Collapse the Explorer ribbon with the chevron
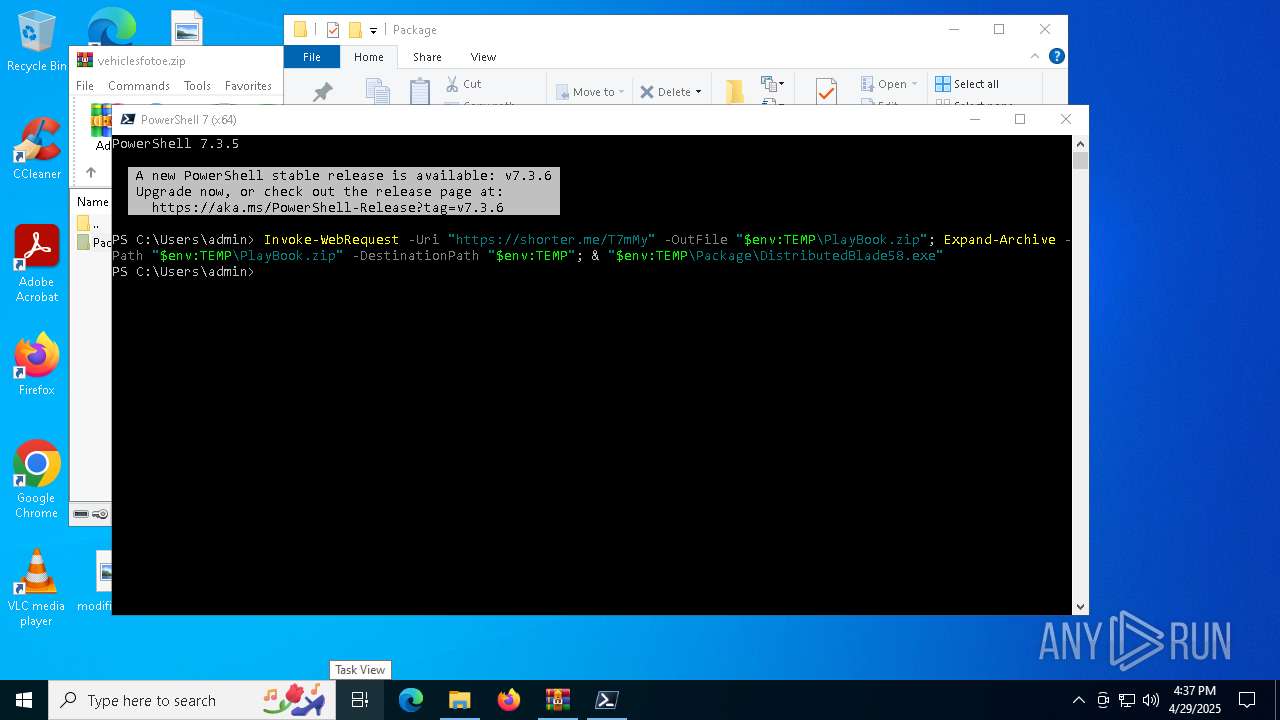 click(x=1035, y=56)
